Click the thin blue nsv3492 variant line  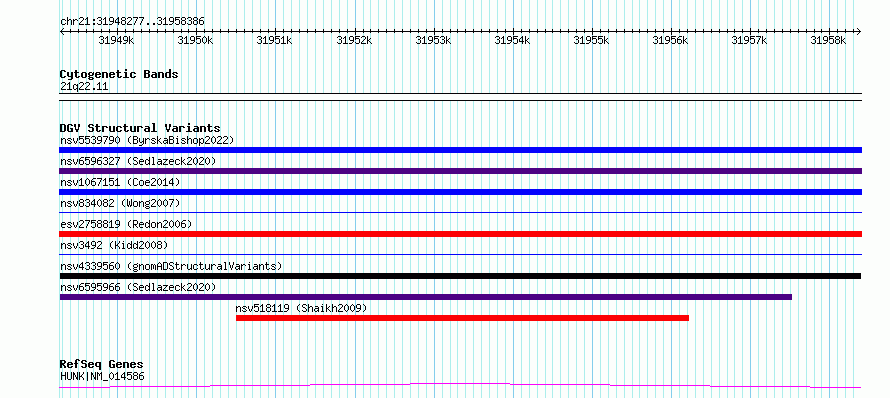(x=460, y=255)
